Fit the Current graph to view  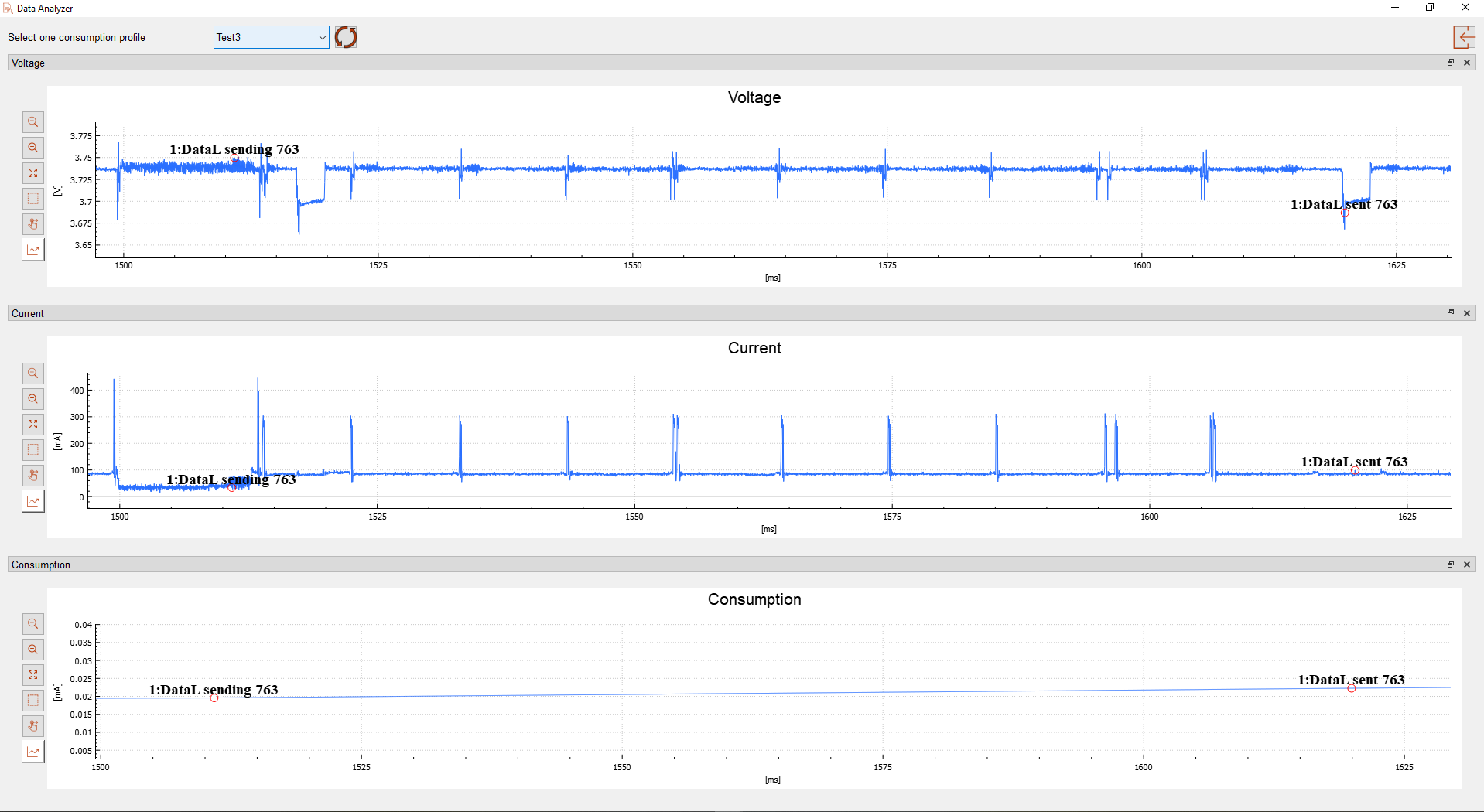pyautogui.click(x=32, y=425)
